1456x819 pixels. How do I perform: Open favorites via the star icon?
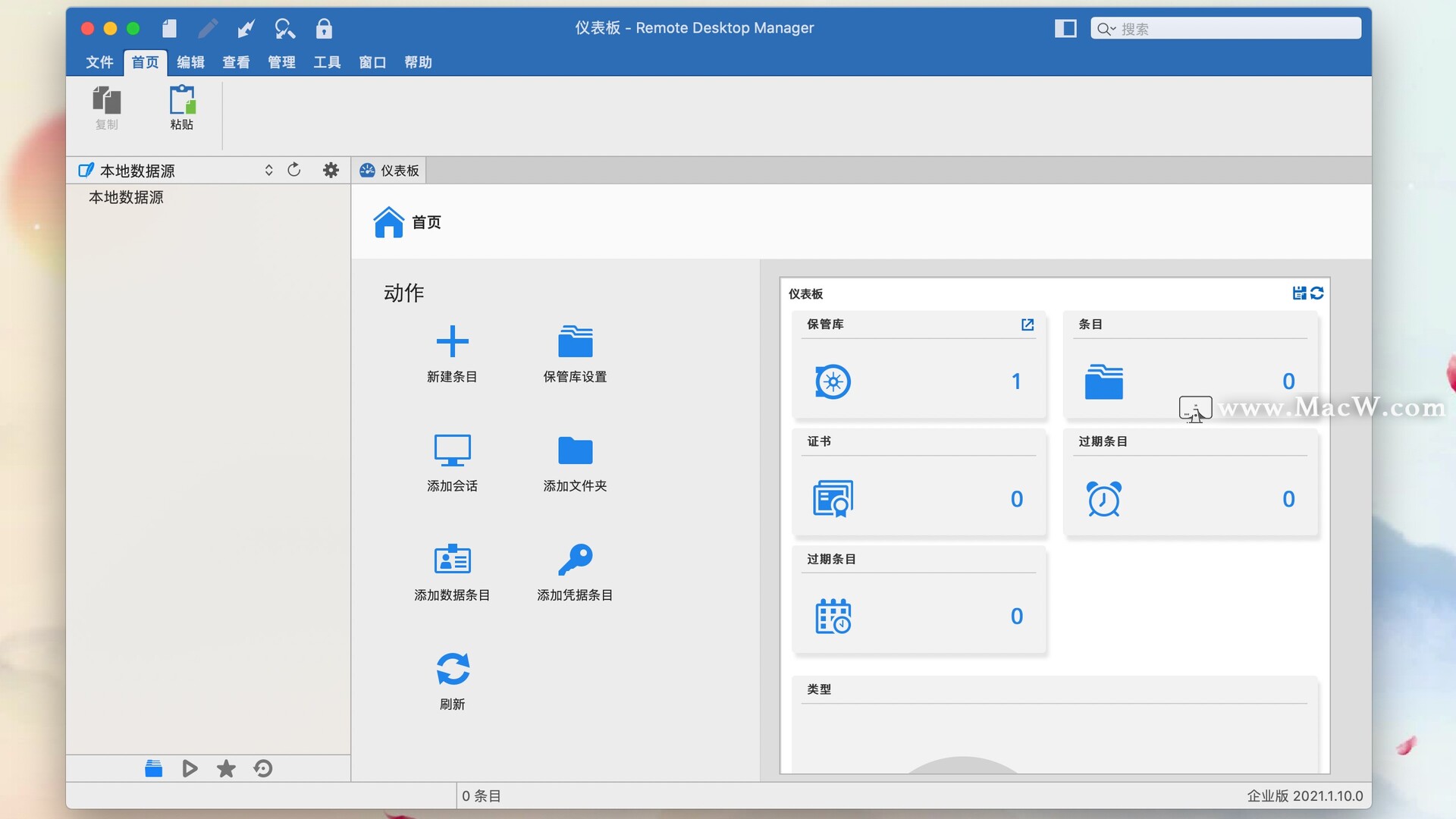tap(226, 768)
